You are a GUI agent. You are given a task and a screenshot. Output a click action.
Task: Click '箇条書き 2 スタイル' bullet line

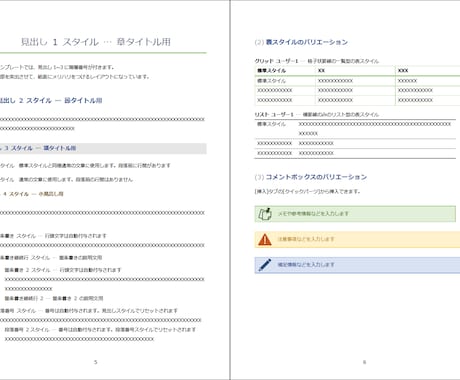pos(63,270)
